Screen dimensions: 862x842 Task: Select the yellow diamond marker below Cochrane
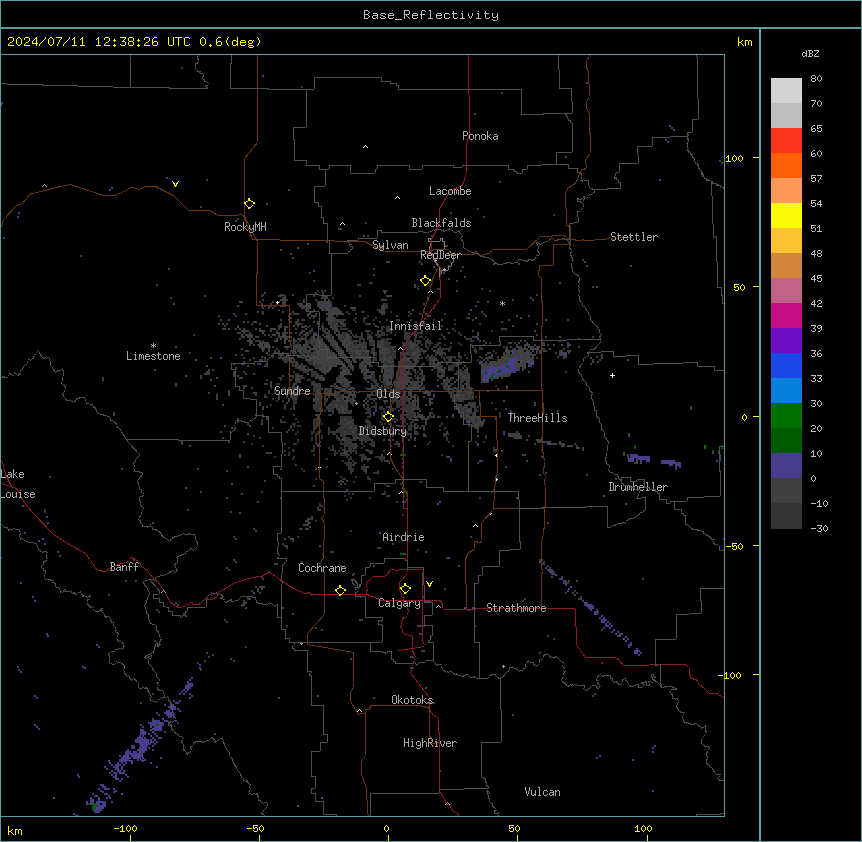coord(340,590)
